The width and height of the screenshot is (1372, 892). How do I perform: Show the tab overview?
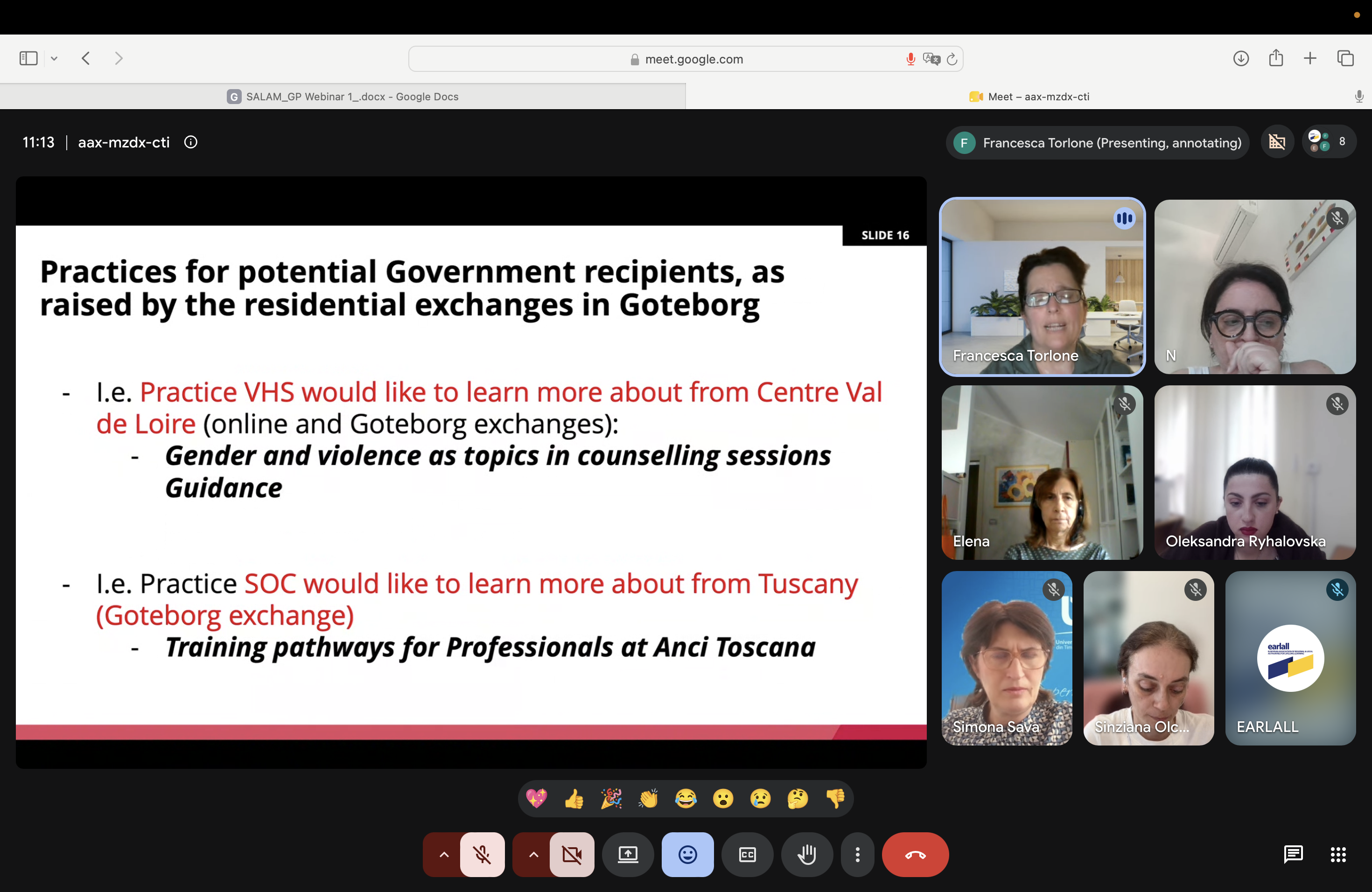coord(1345,58)
